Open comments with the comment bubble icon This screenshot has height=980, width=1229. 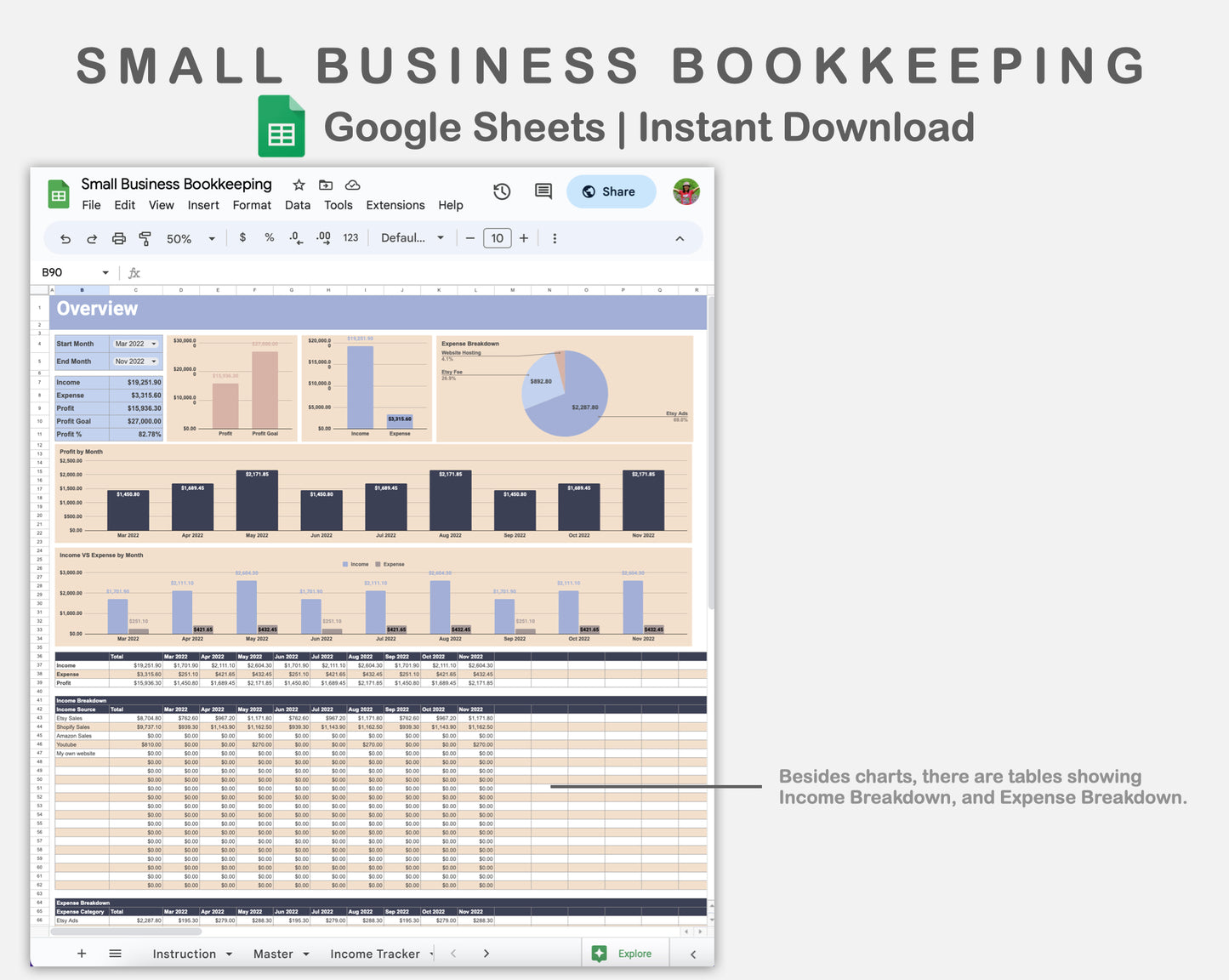click(x=543, y=191)
